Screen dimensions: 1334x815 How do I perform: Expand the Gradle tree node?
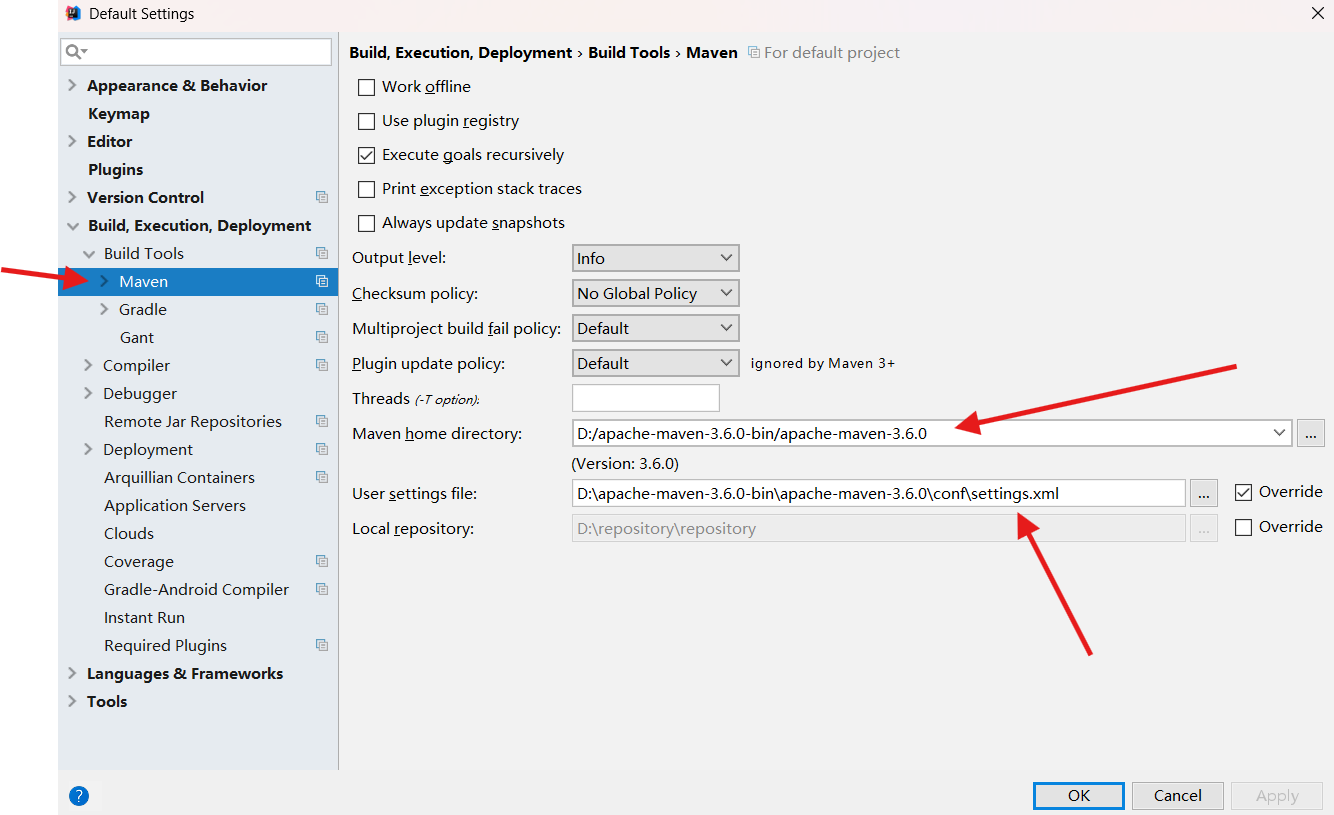(x=104, y=310)
